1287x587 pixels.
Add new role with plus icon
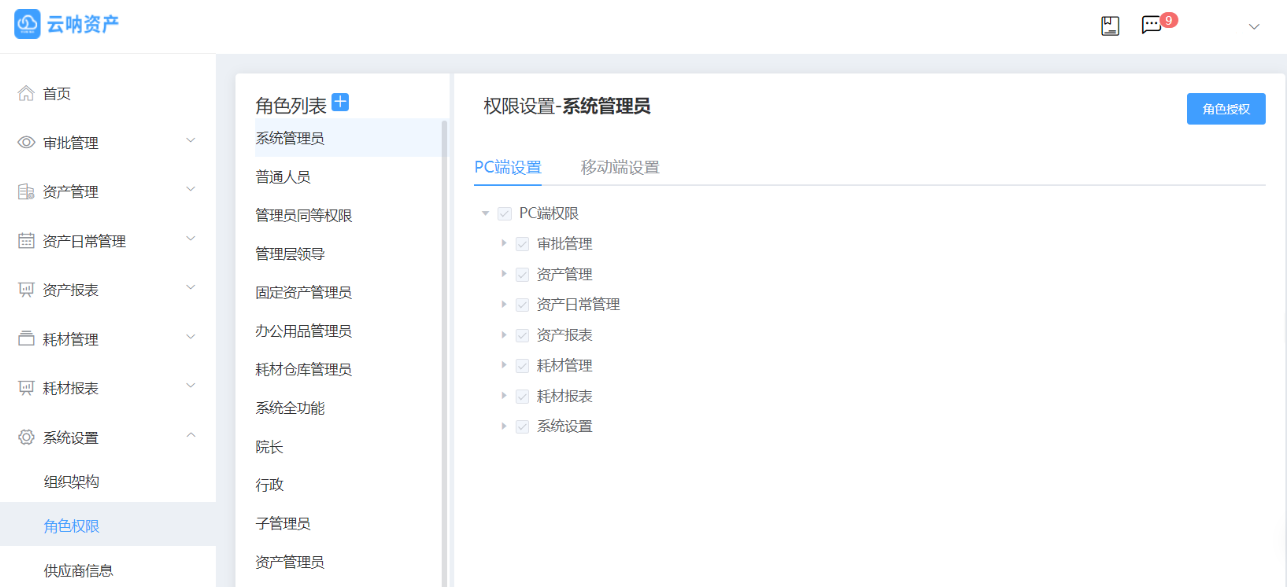pos(340,102)
